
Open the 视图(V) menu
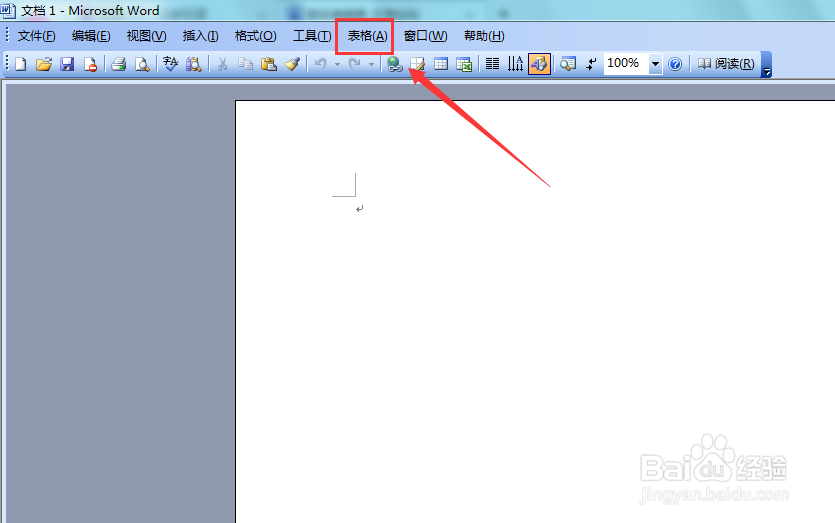tap(146, 36)
